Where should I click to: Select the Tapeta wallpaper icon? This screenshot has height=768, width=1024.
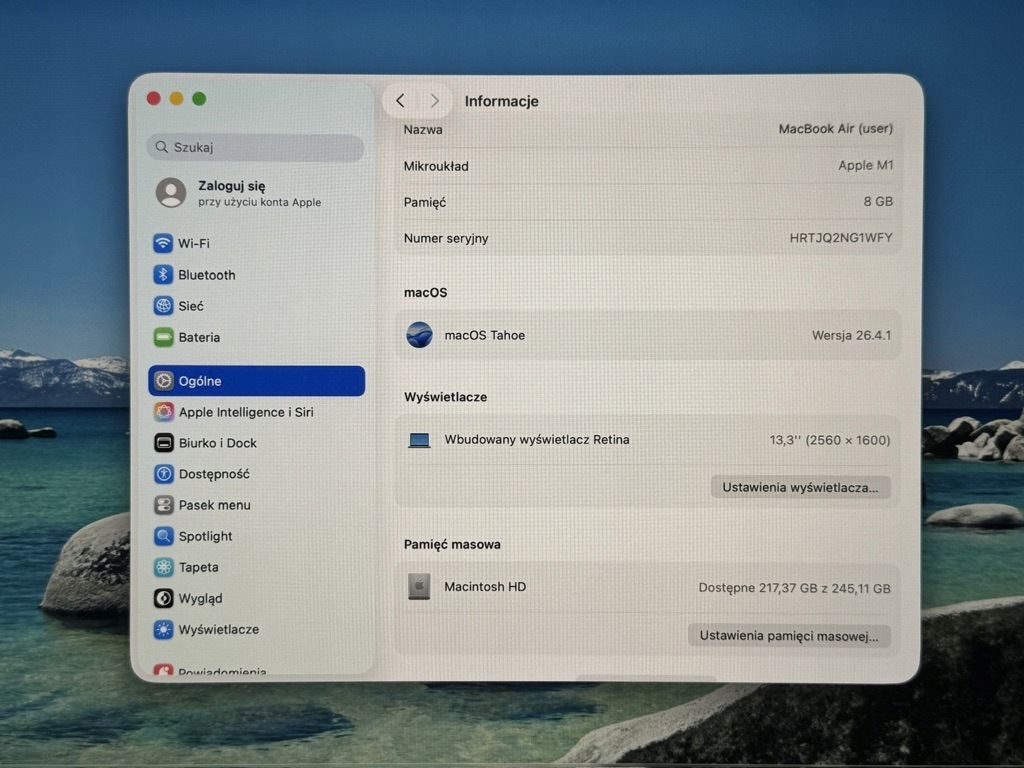coord(163,567)
